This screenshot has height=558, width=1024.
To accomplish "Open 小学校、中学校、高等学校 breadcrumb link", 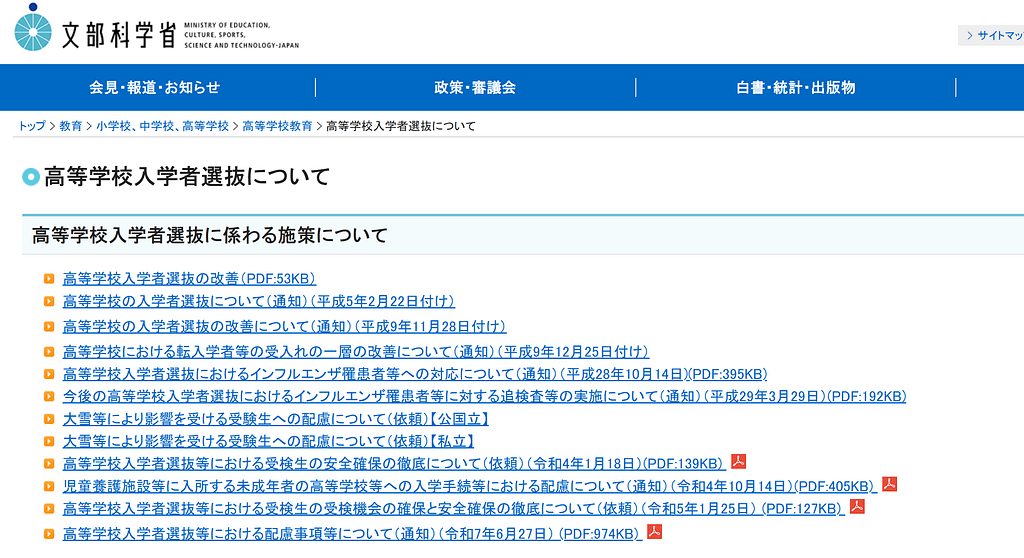I will pyautogui.click(x=163, y=126).
